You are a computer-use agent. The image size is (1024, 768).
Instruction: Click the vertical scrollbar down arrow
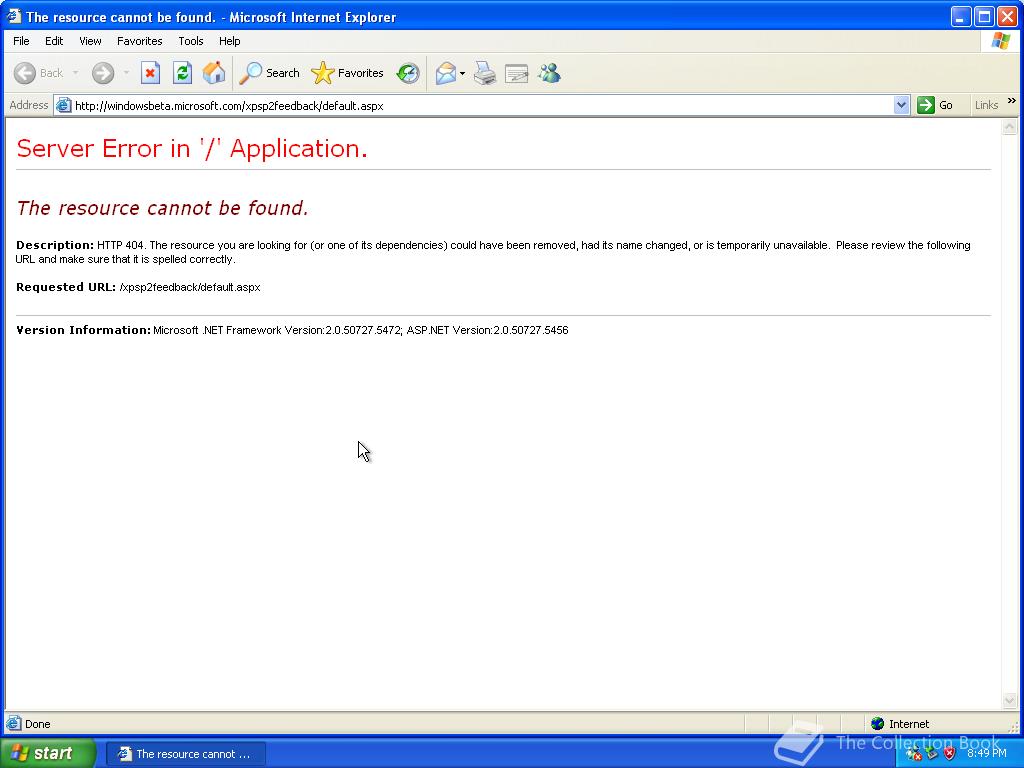1010,701
